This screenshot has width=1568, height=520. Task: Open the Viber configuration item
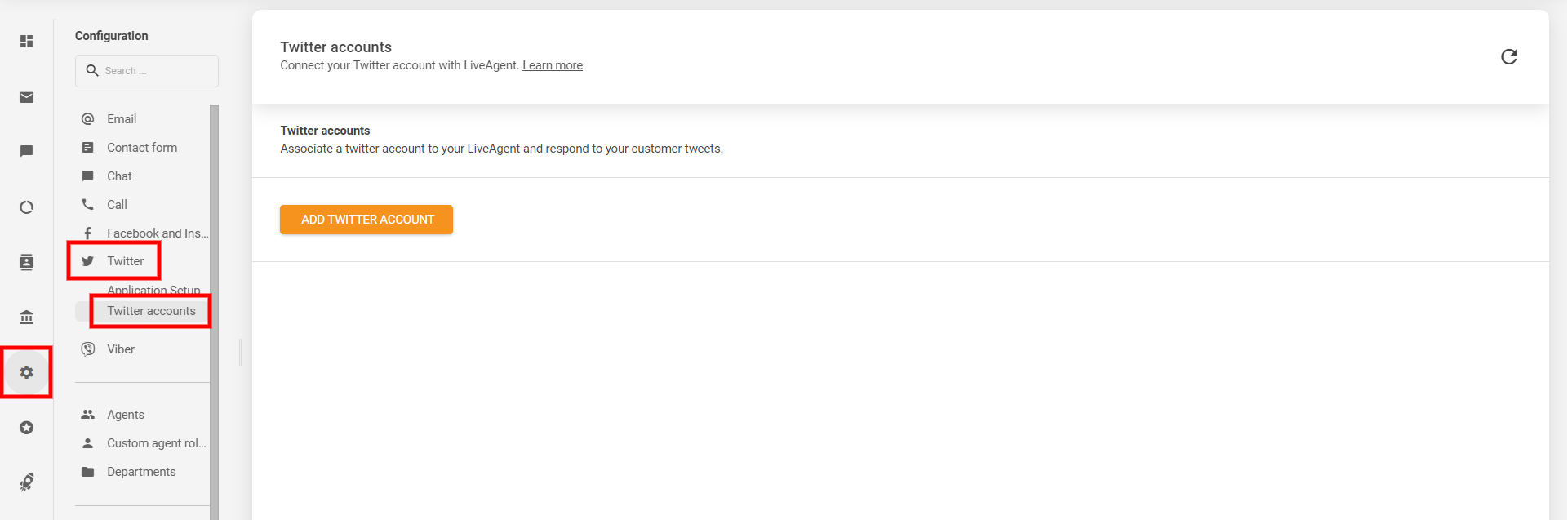tap(121, 349)
